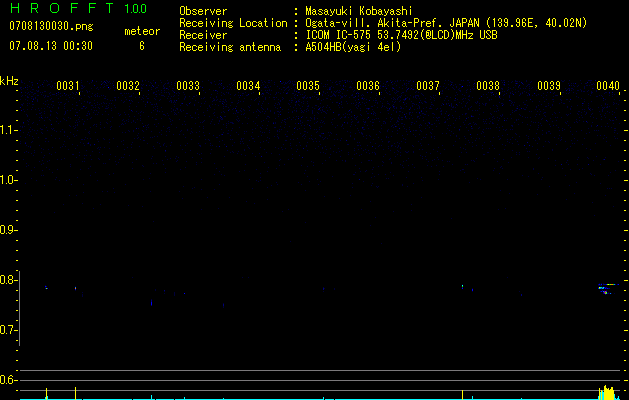Click the 0033 time axis marker

[188, 86]
